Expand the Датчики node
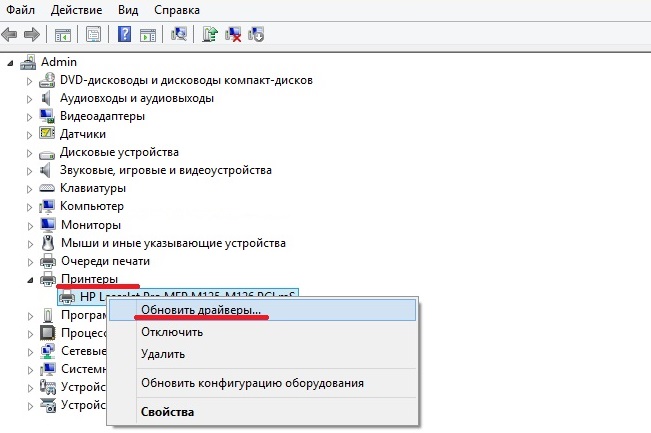Viewport: 651px width, 433px height. (29, 135)
